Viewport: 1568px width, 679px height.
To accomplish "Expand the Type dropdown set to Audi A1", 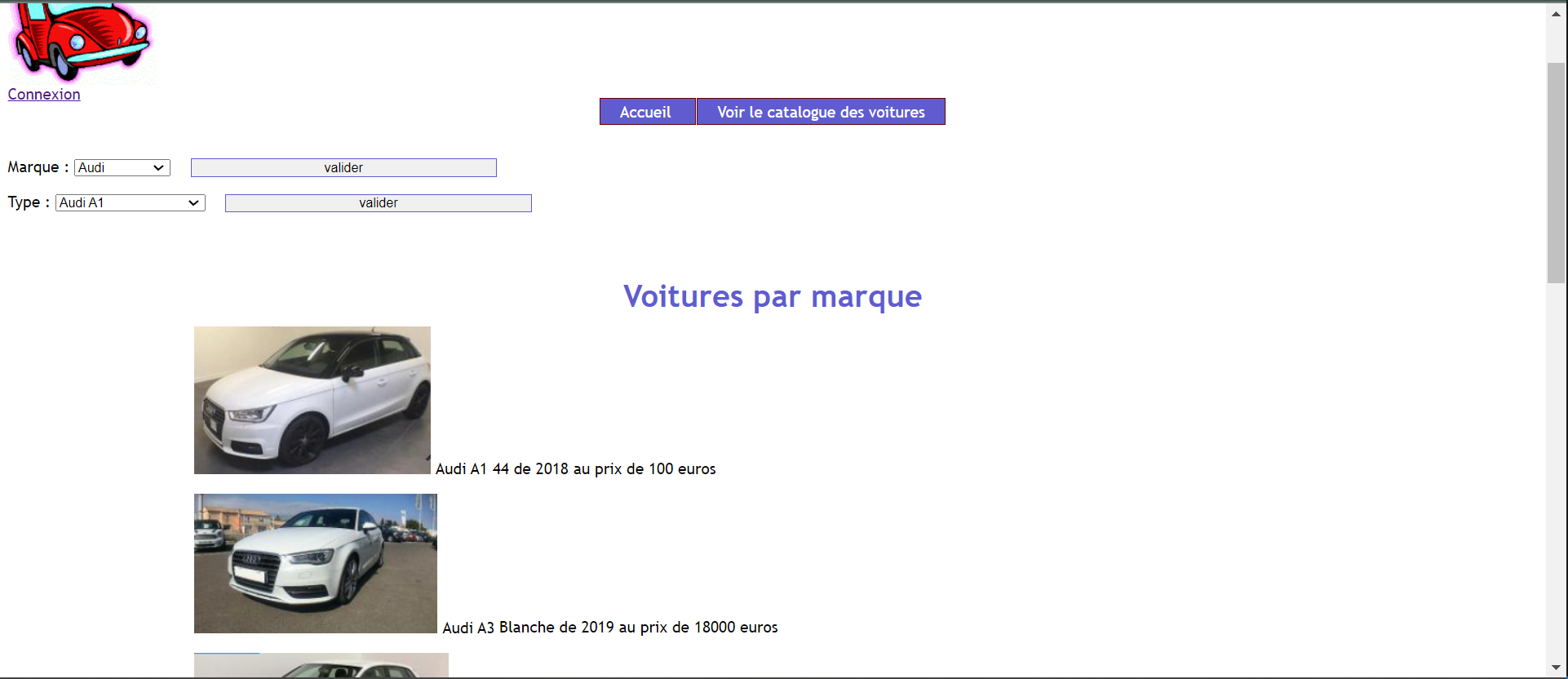I will tap(131, 202).
